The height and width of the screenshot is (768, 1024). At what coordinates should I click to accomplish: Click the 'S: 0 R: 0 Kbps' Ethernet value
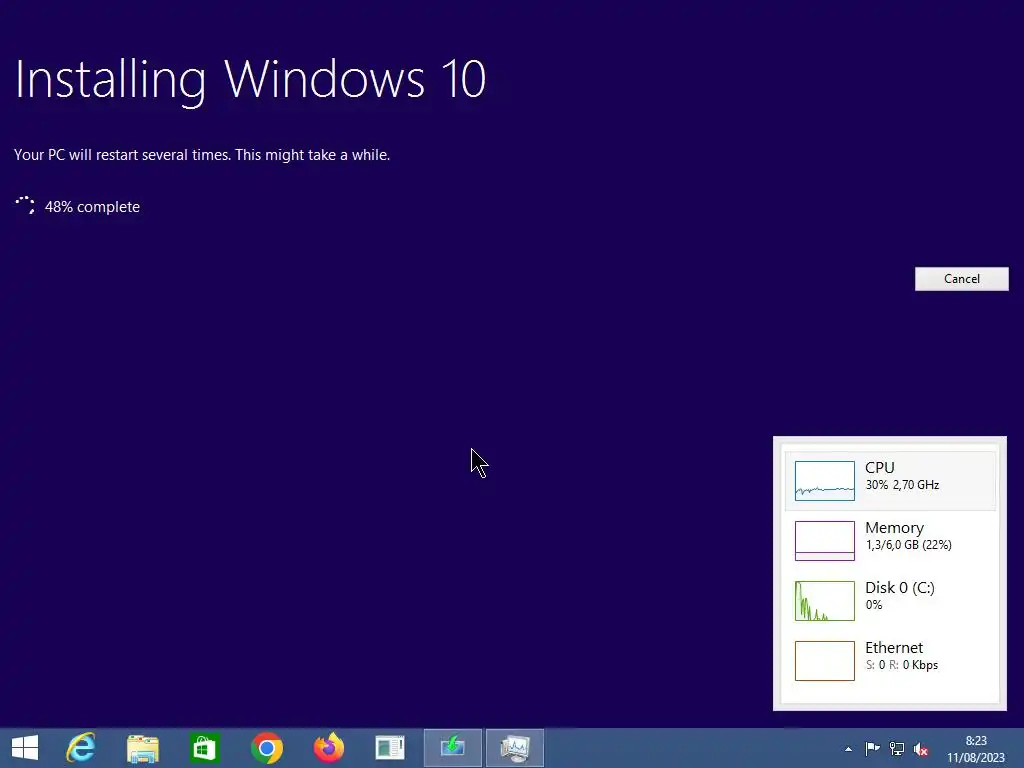click(x=901, y=665)
